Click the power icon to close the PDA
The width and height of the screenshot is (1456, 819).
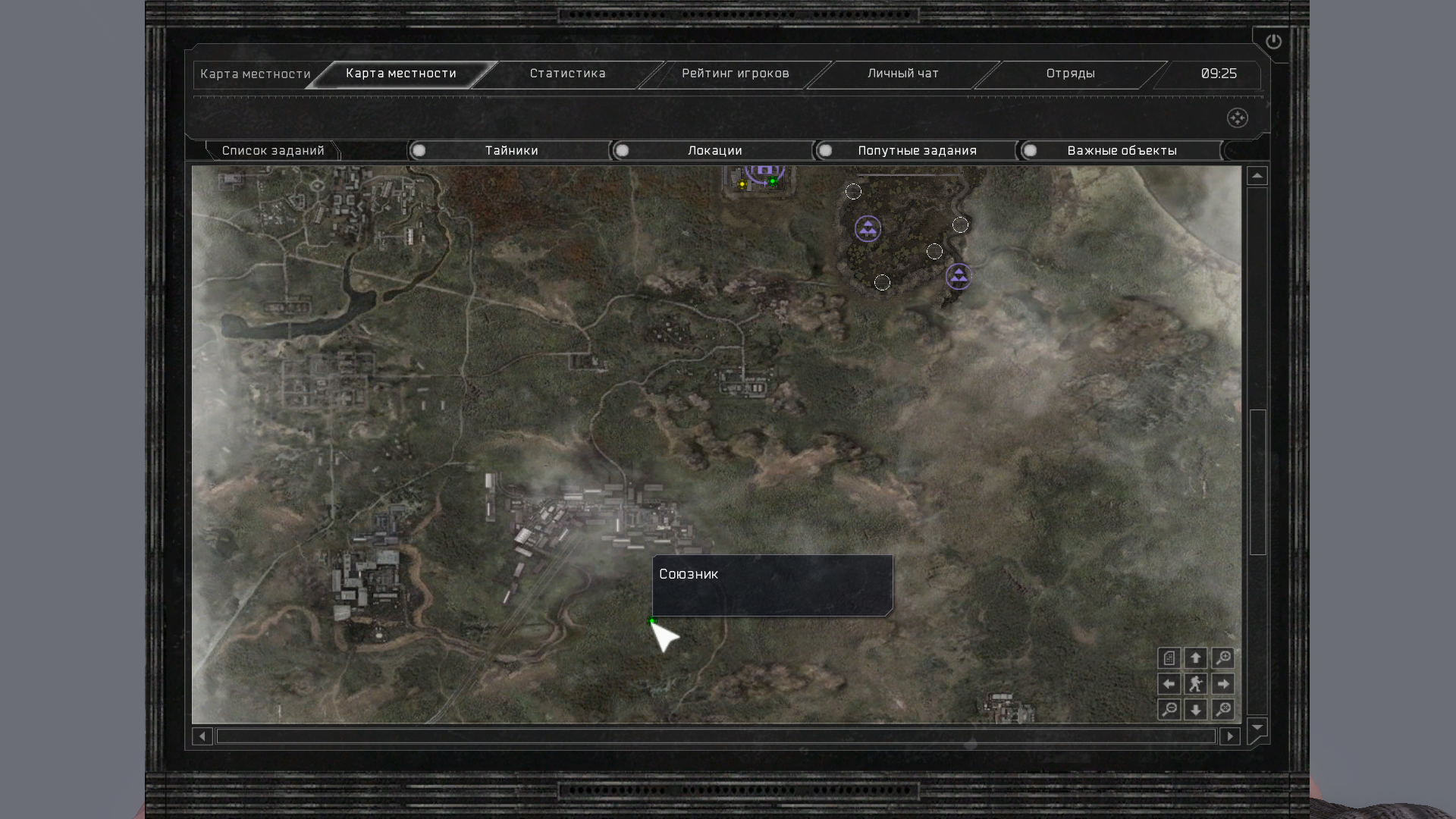point(1273,42)
